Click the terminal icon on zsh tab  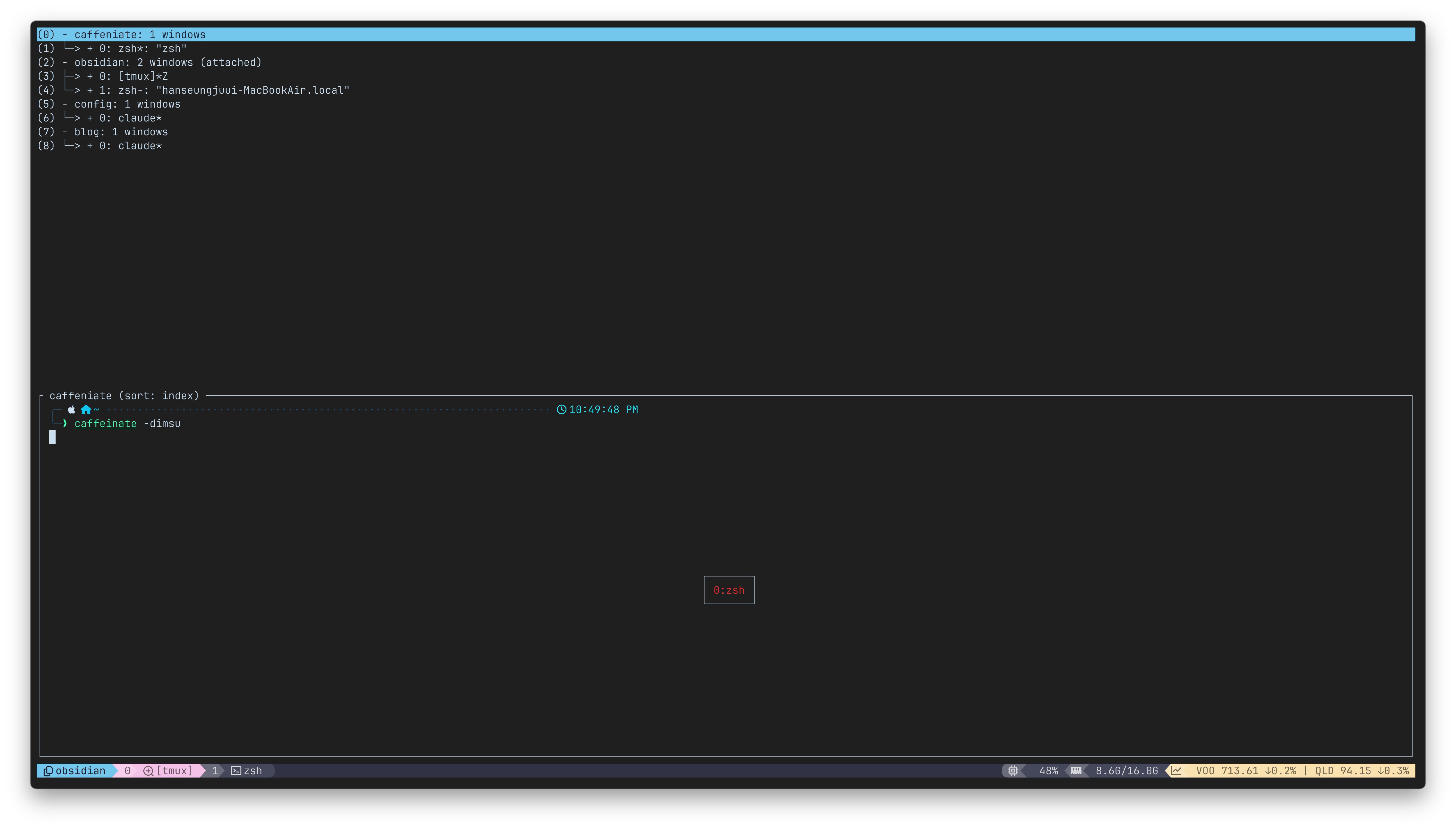(236, 770)
